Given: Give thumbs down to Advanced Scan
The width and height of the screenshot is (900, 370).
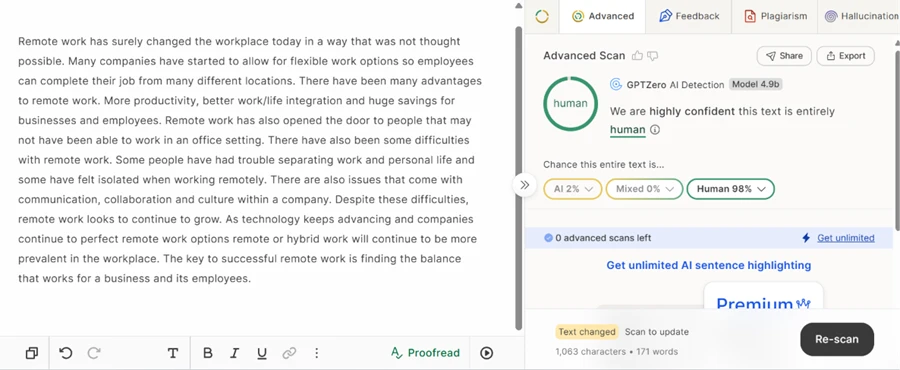Looking at the screenshot, I should tap(652, 56).
